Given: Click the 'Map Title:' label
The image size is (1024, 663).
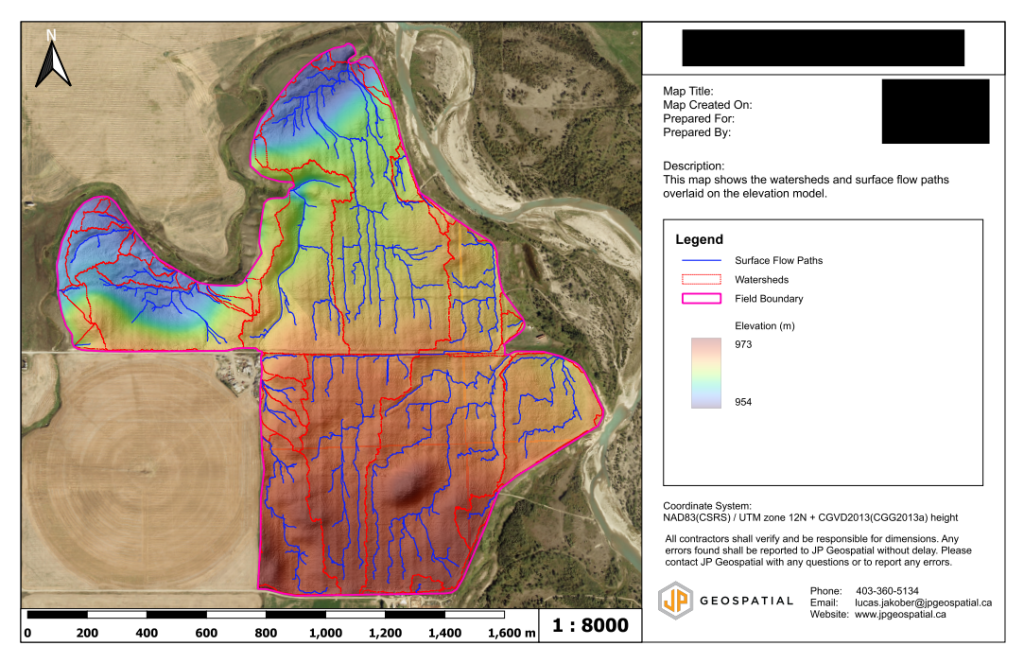Looking at the screenshot, I should (x=688, y=91).
